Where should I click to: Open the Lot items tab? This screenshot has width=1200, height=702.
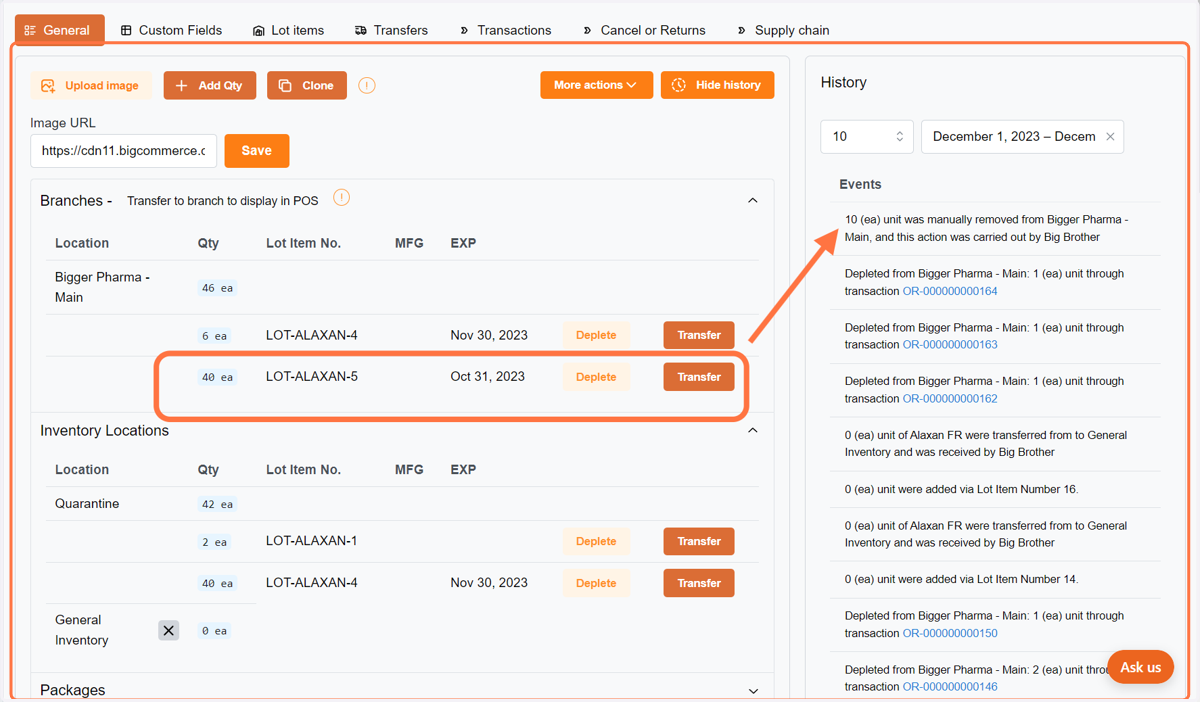288,30
